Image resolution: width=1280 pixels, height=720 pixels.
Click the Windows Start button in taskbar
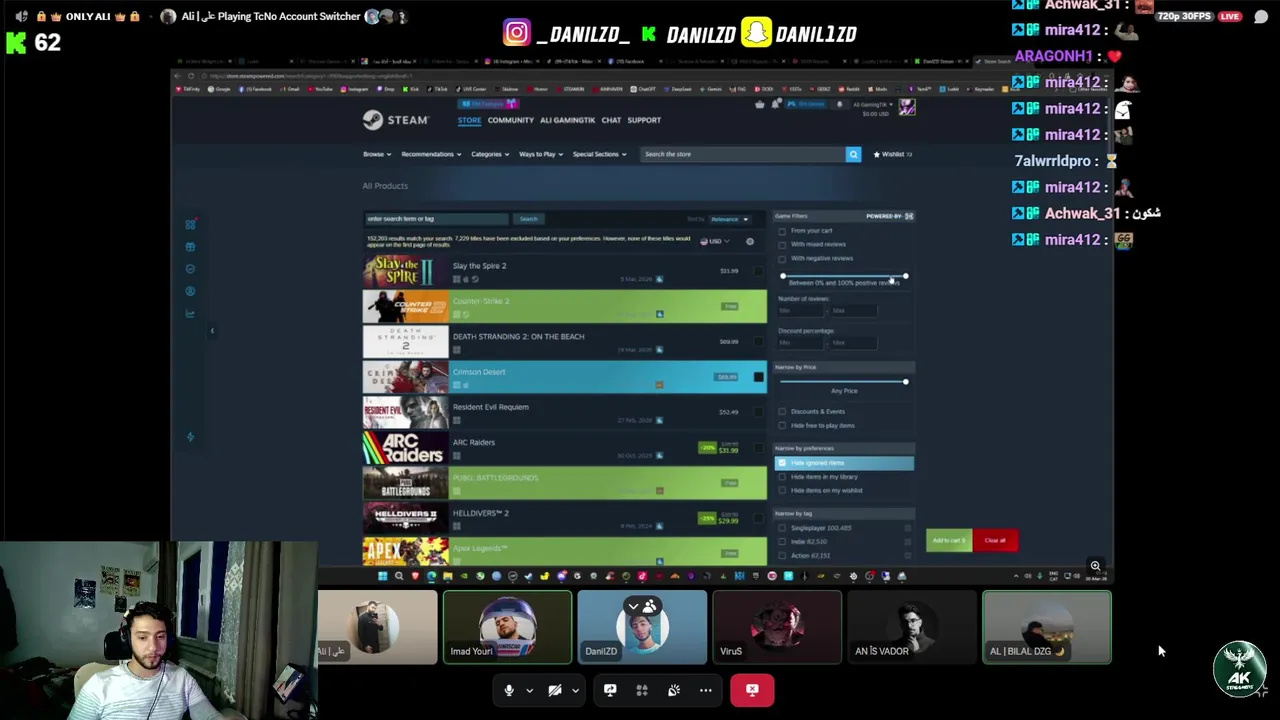point(382,576)
